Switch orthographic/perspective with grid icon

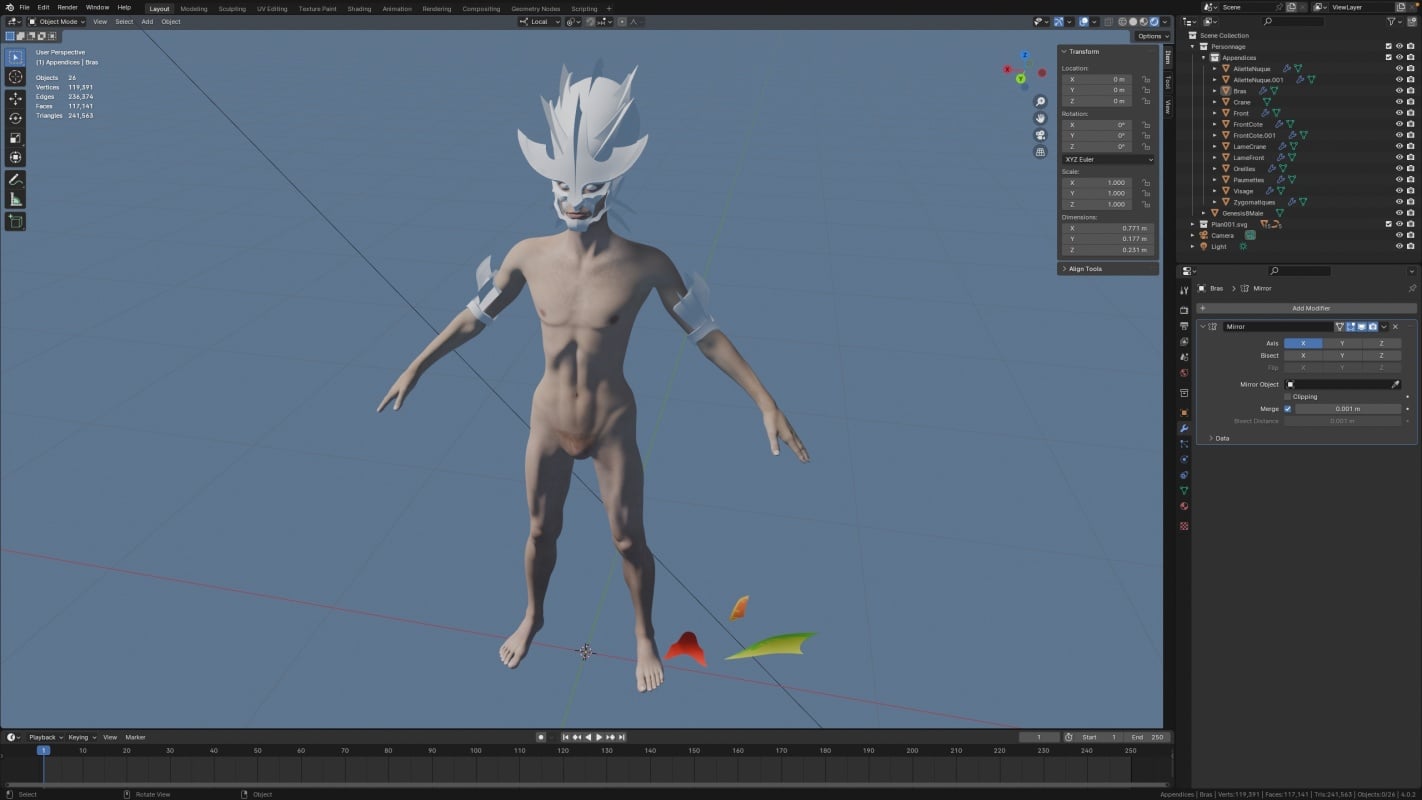[1040, 152]
